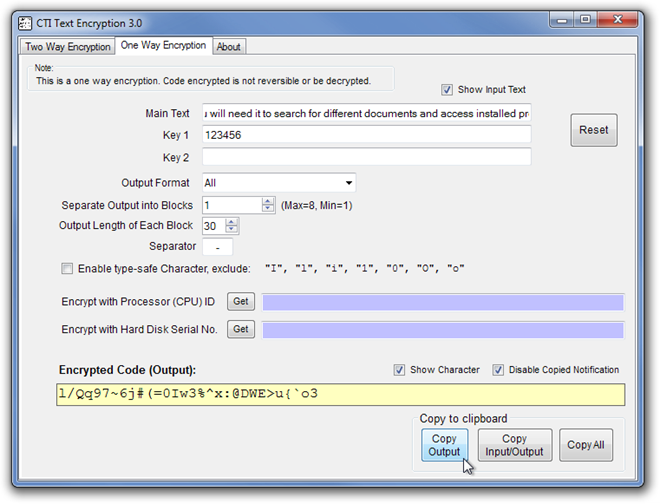
Task: Decrease Output Length of Each Block
Action: [232, 229]
